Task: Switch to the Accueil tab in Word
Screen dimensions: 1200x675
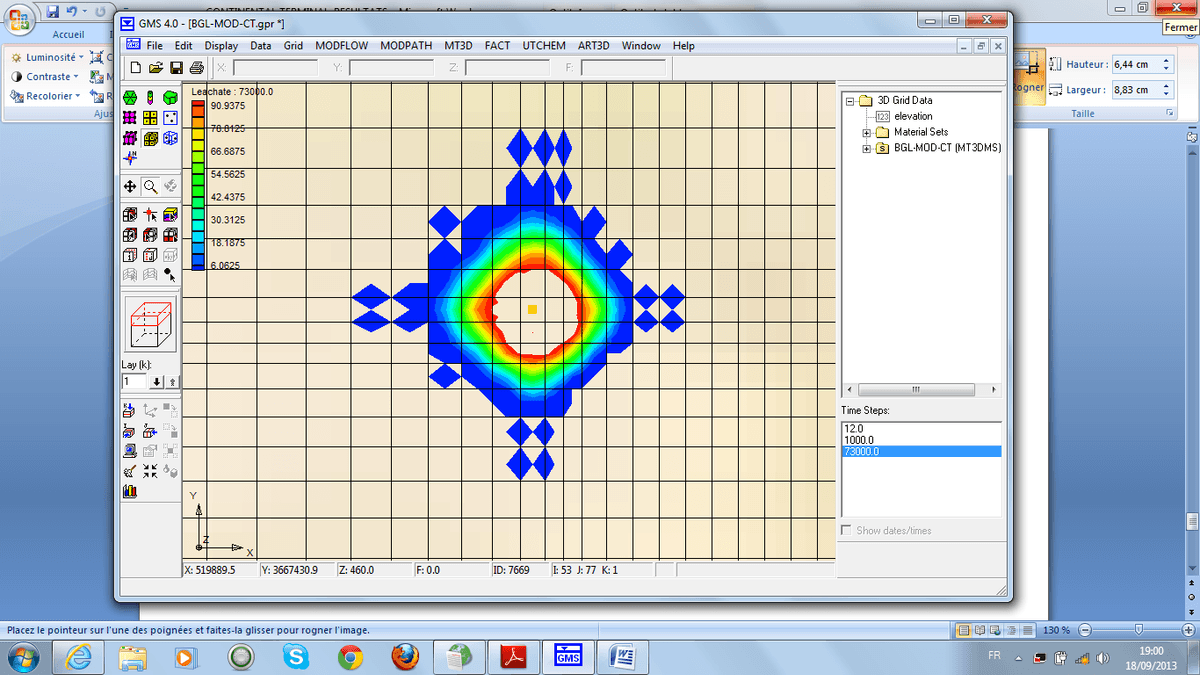Action: pyautogui.click(x=67, y=33)
